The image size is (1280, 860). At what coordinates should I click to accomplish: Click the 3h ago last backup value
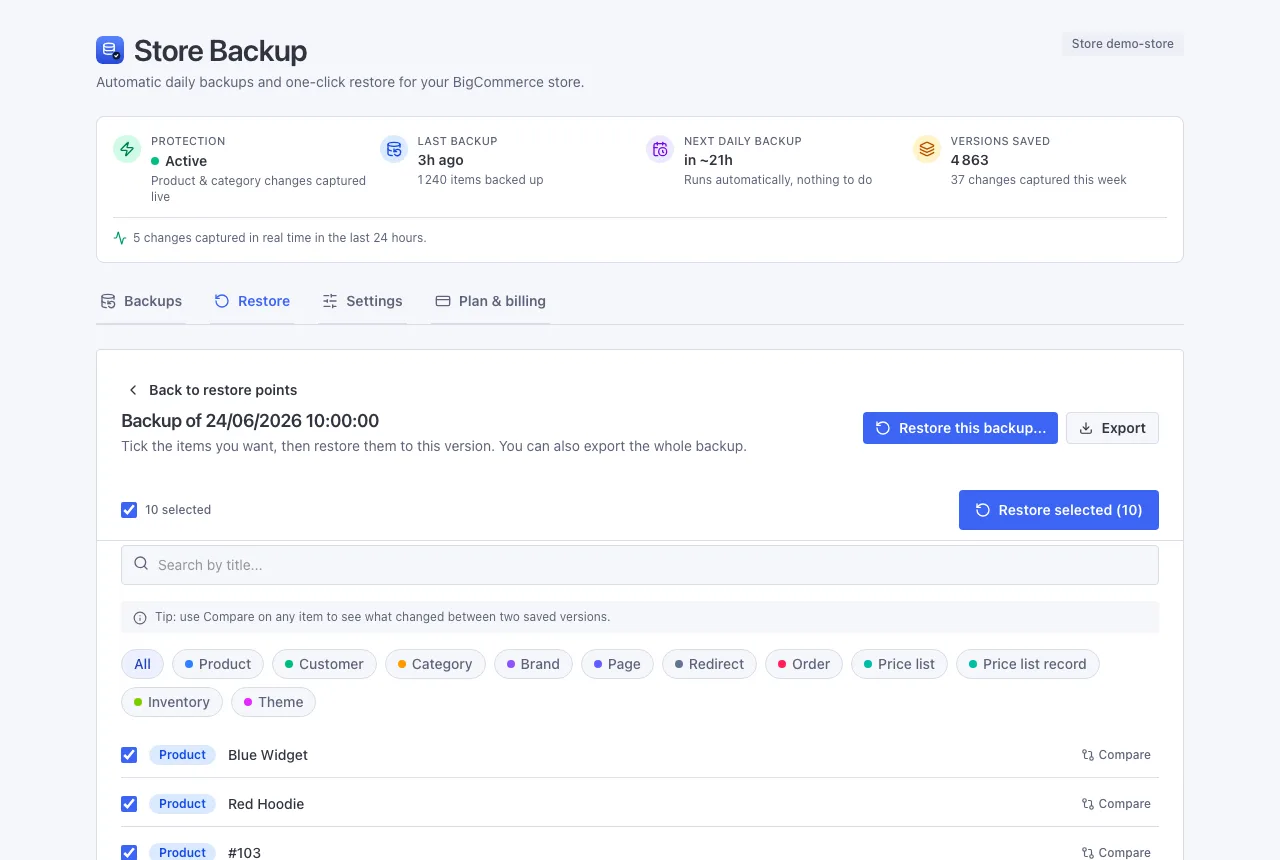tap(440, 160)
